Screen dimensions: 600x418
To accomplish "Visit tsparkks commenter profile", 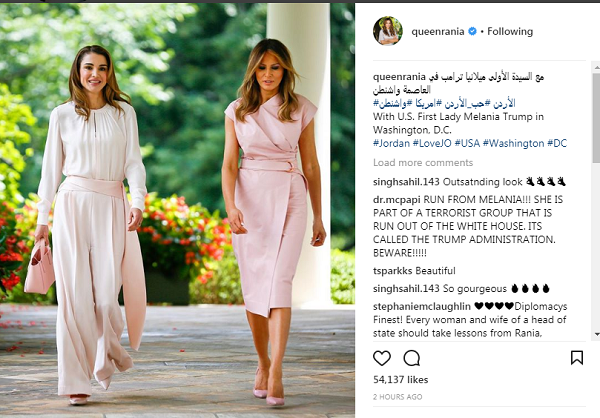I will (x=393, y=271).
